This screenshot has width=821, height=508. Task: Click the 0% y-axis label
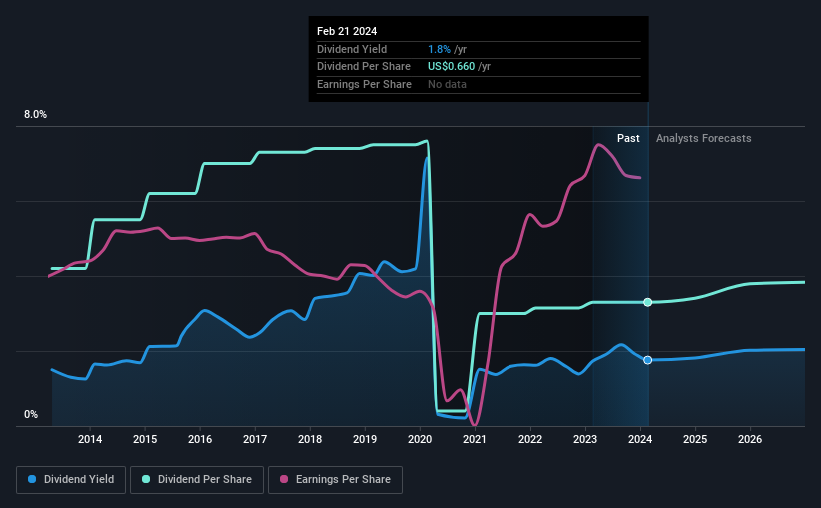pyautogui.click(x=31, y=414)
